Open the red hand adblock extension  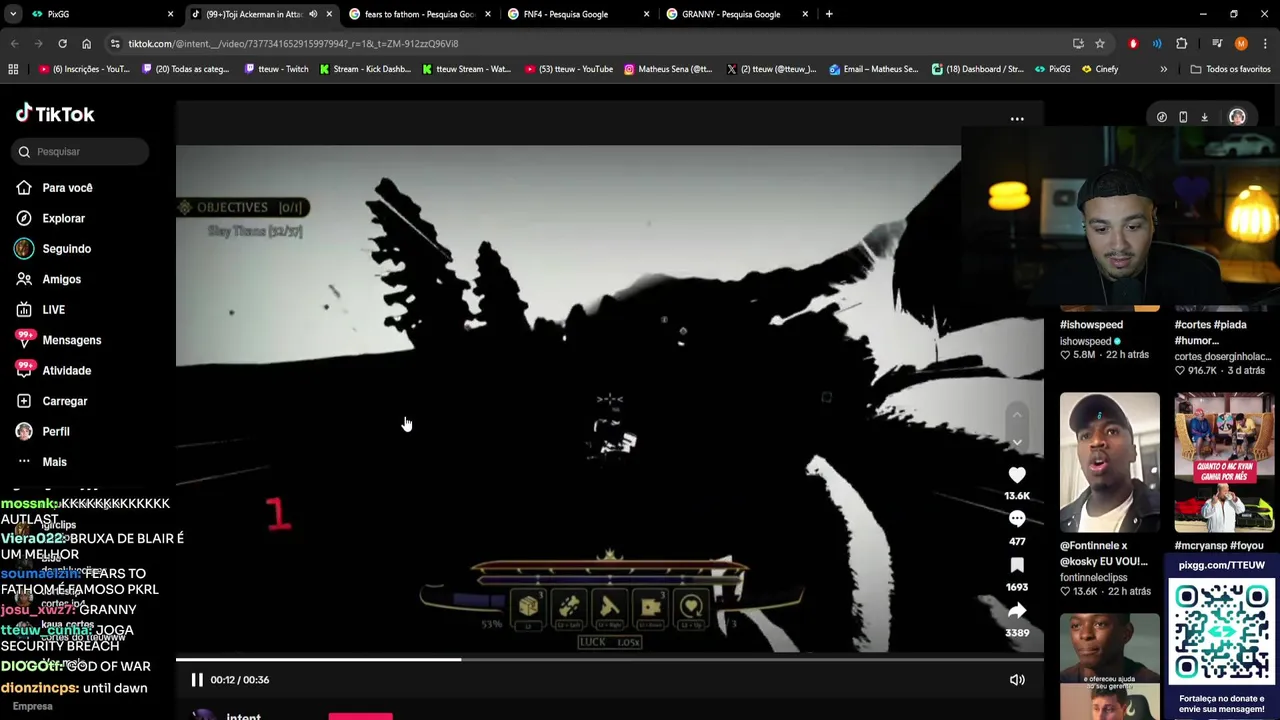click(x=1133, y=44)
